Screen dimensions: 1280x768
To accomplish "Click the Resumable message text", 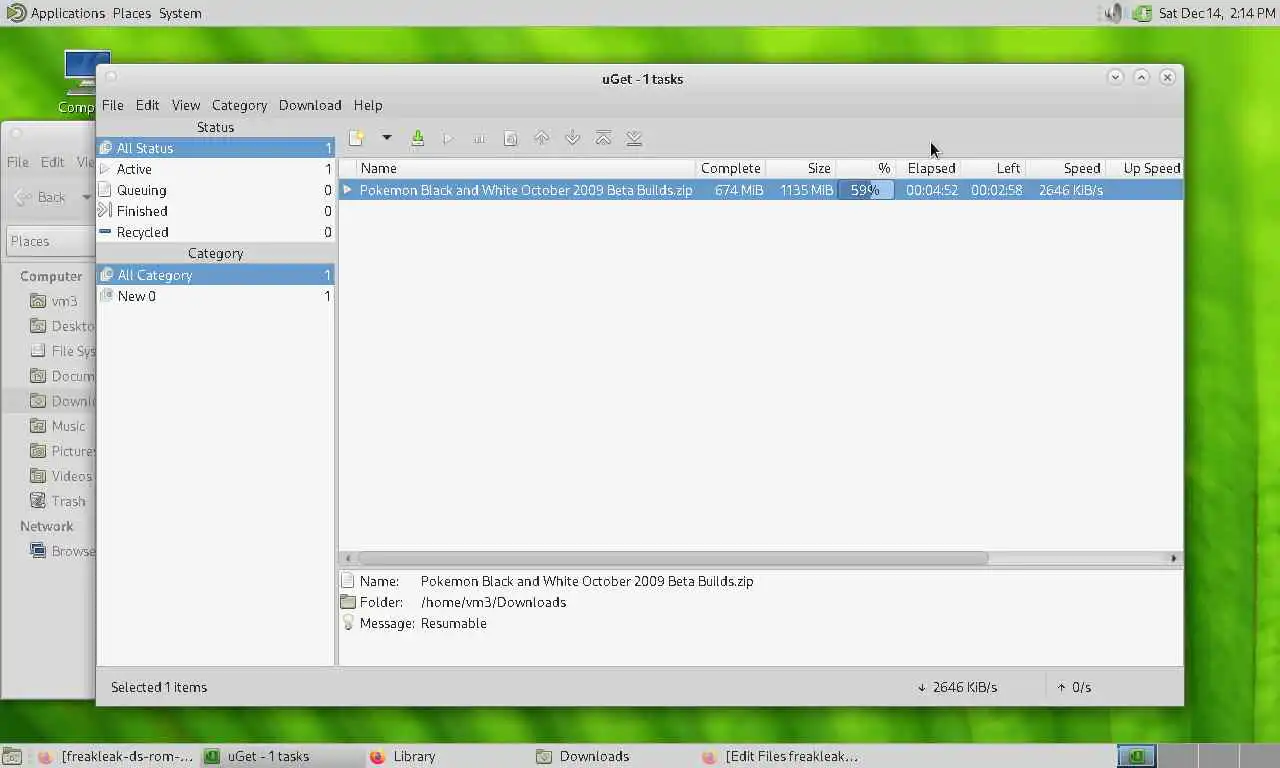I will pyautogui.click(x=453, y=623).
